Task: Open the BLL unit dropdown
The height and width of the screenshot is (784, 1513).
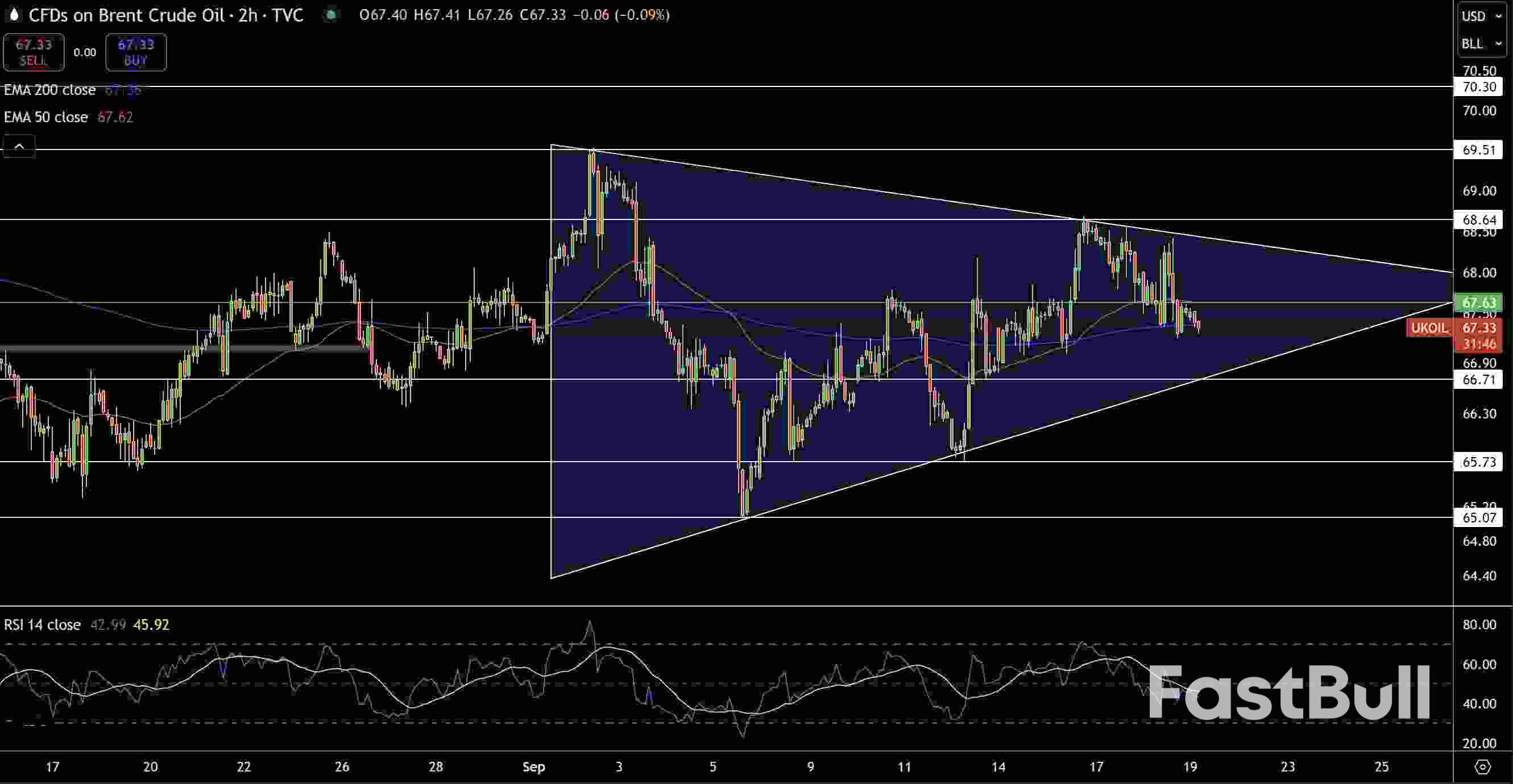Action: [1479, 43]
